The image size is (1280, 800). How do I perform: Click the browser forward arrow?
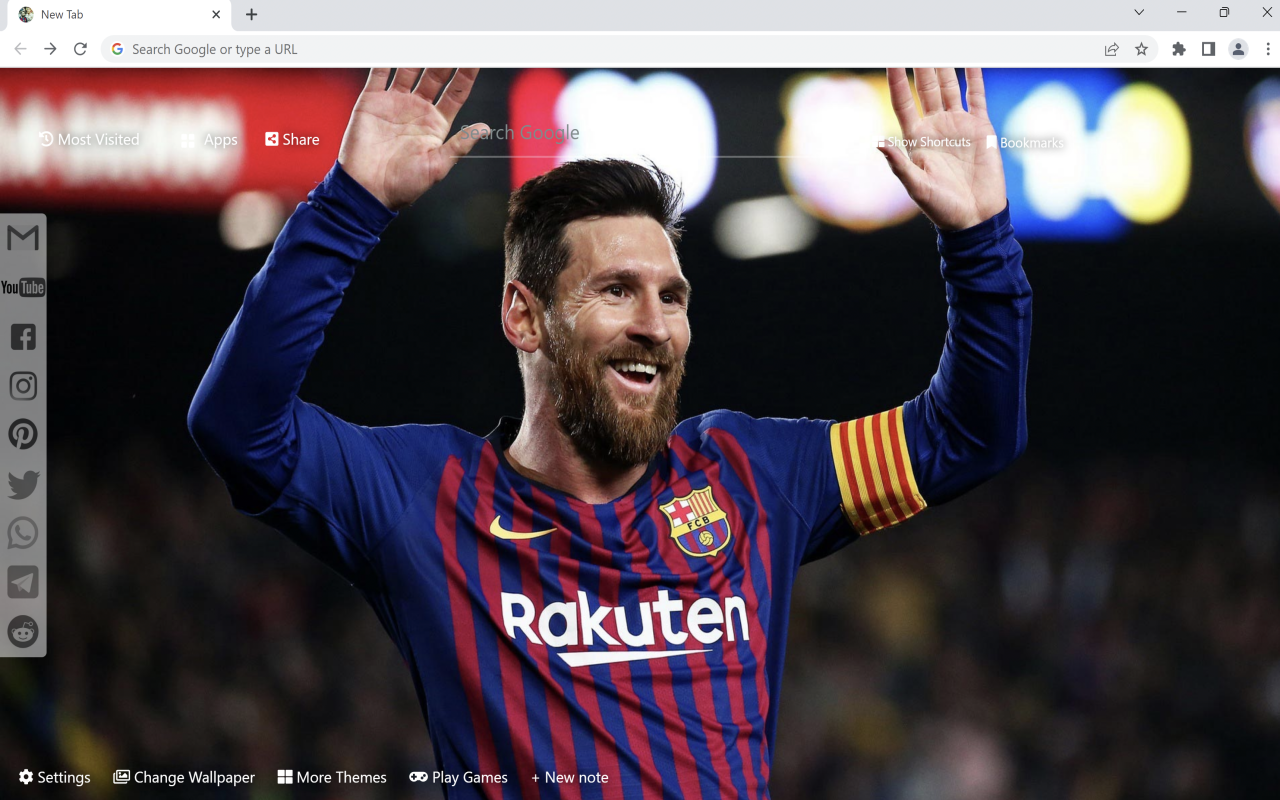pyautogui.click(x=50, y=49)
